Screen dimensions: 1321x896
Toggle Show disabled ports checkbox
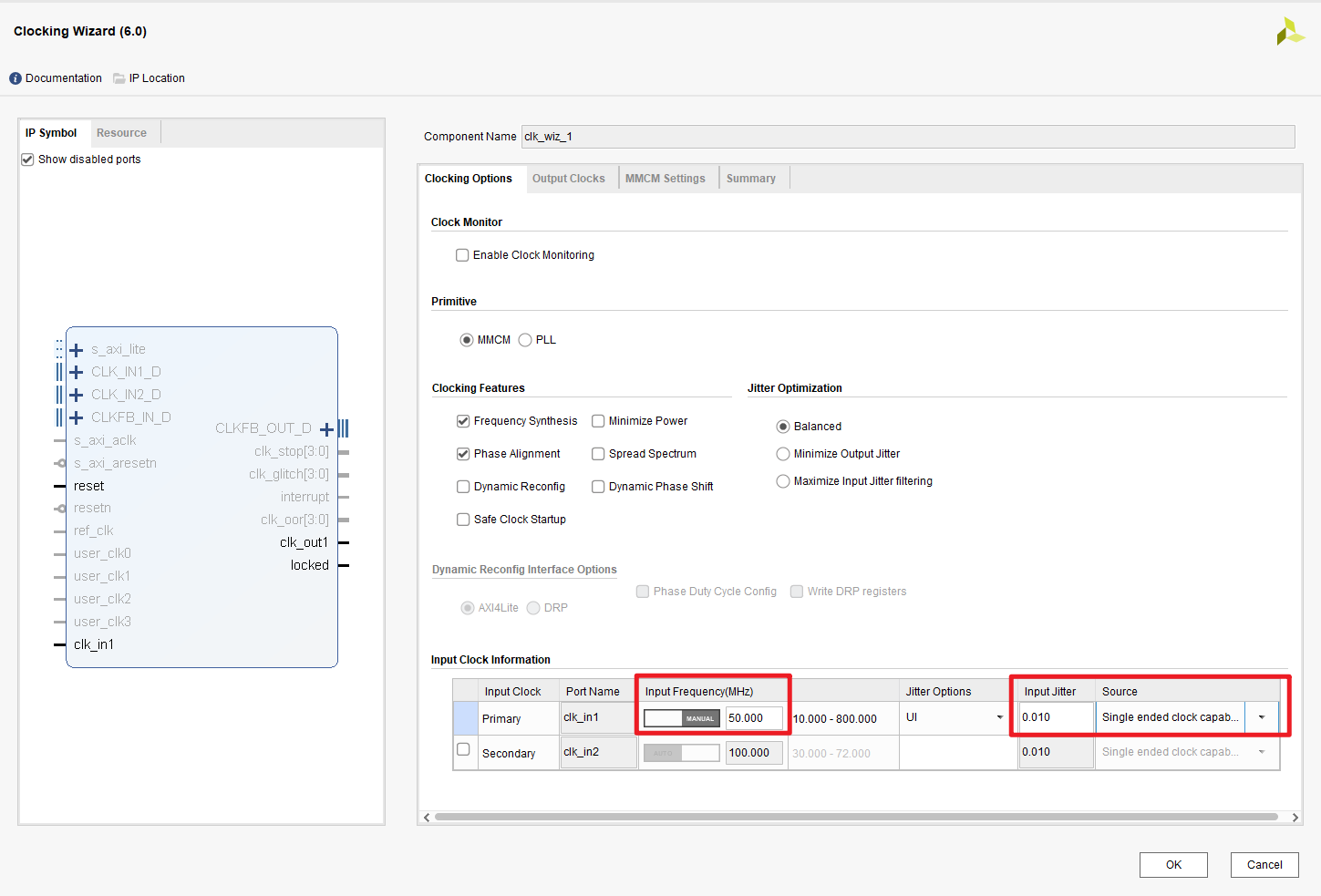coord(27,160)
